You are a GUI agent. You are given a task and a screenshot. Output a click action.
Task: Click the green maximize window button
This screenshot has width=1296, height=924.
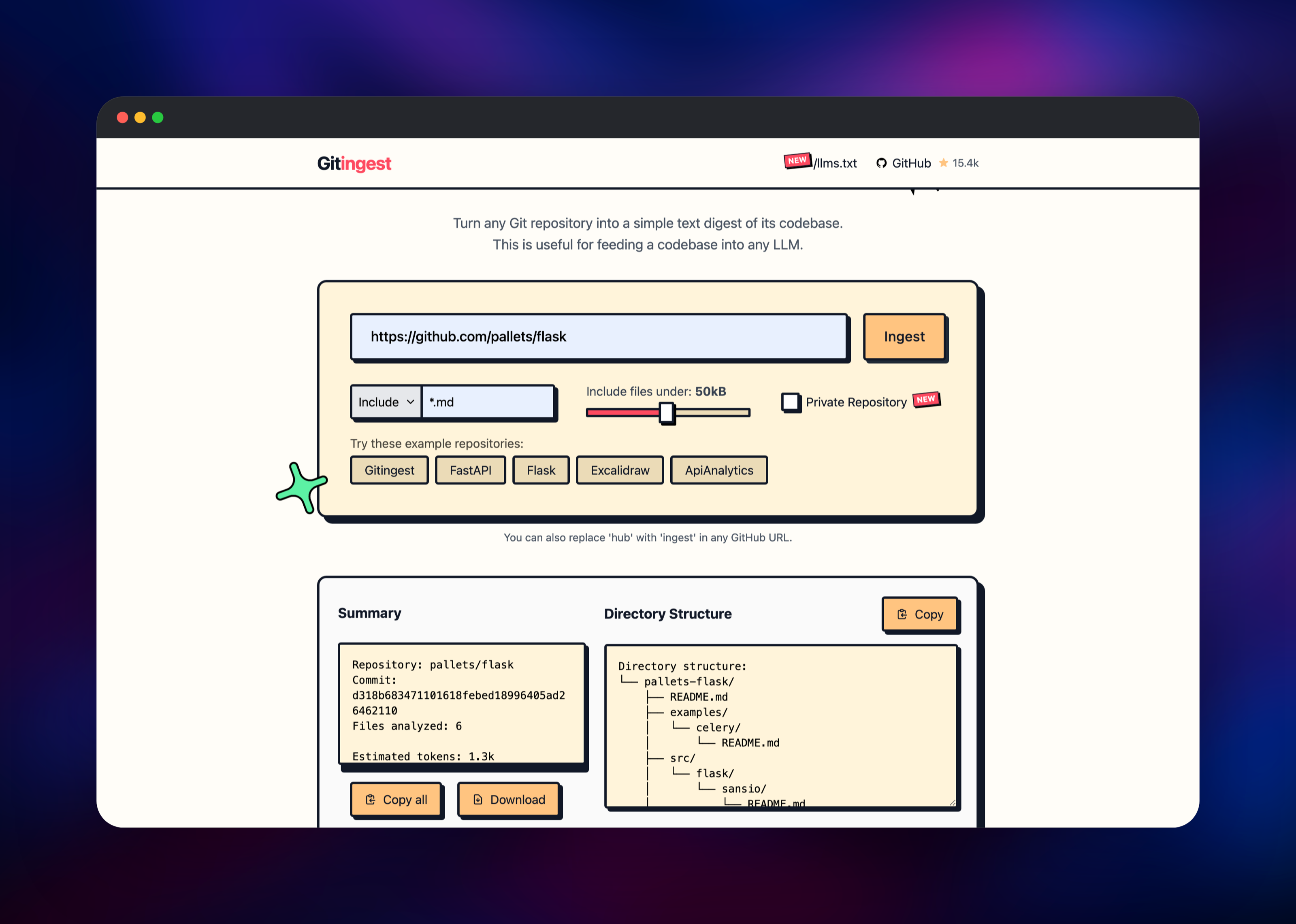(x=158, y=117)
